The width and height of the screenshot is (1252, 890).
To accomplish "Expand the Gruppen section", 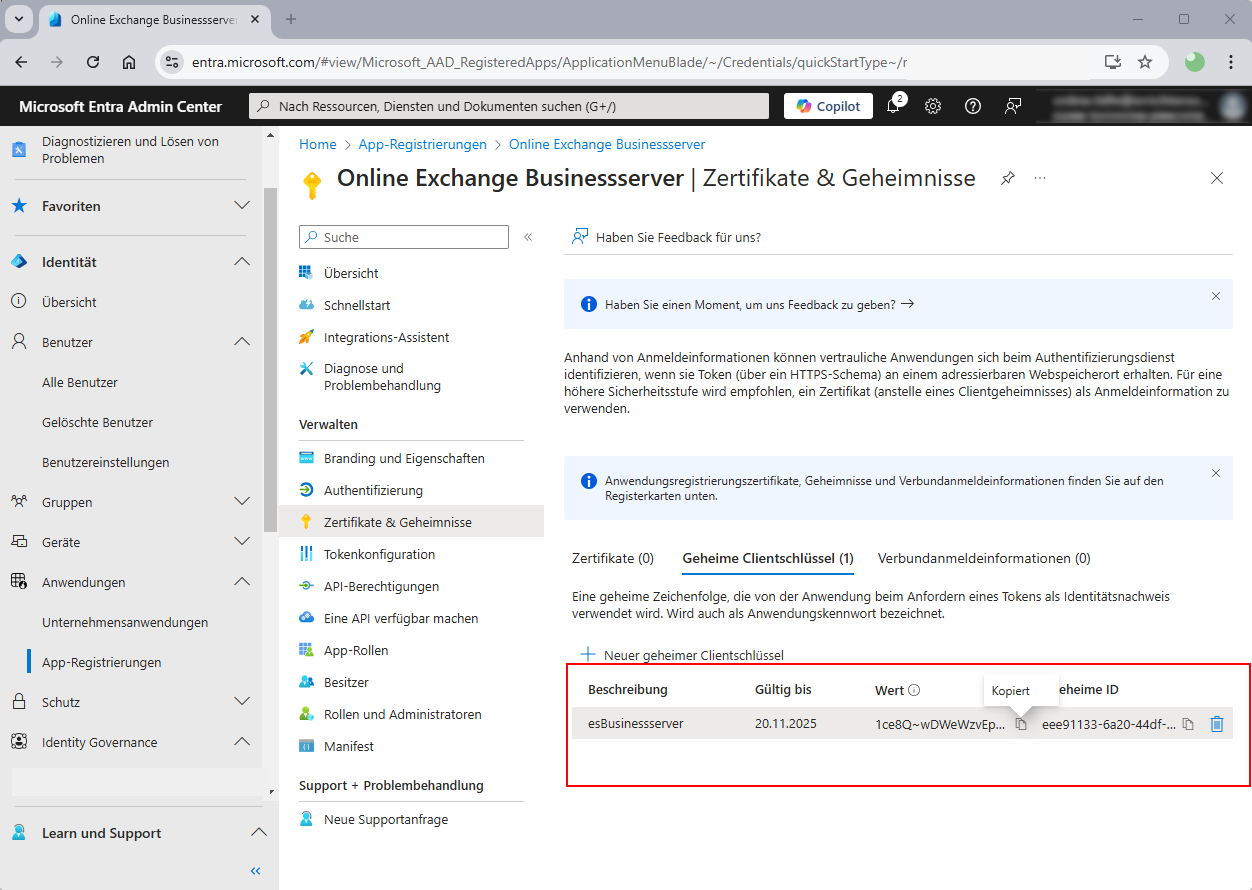I will point(241,502).
